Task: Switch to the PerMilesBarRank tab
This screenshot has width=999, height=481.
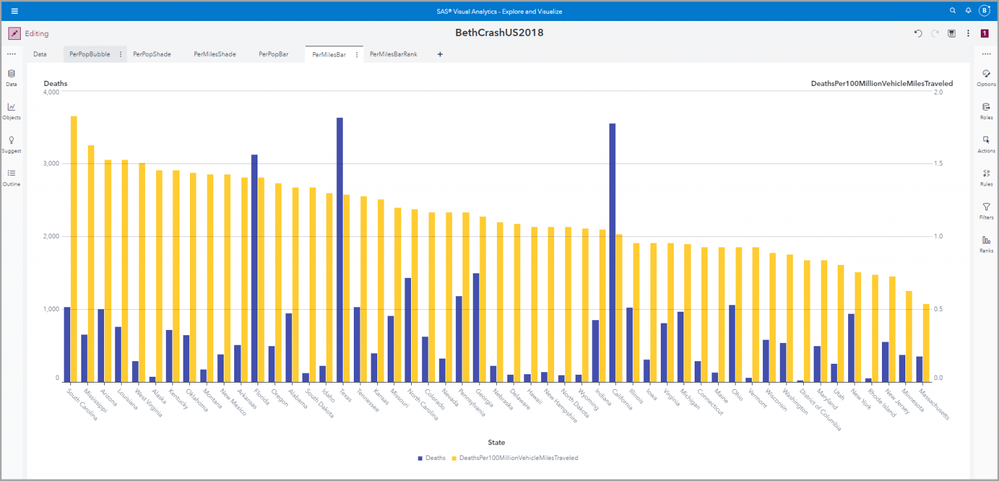Action: pos(393,55)
